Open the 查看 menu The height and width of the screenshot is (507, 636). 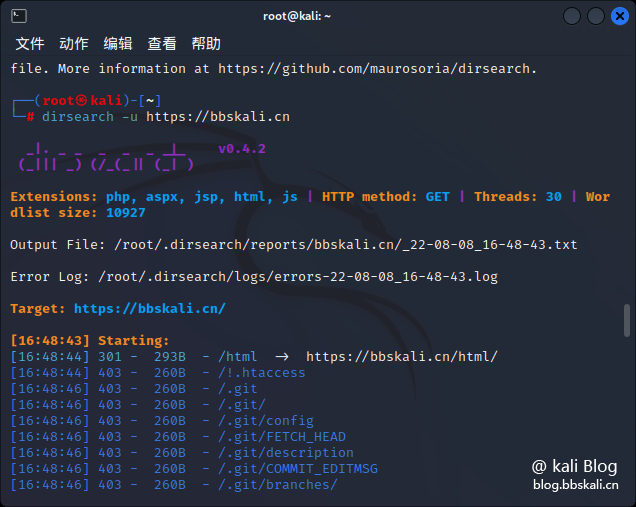coord(162,43)
